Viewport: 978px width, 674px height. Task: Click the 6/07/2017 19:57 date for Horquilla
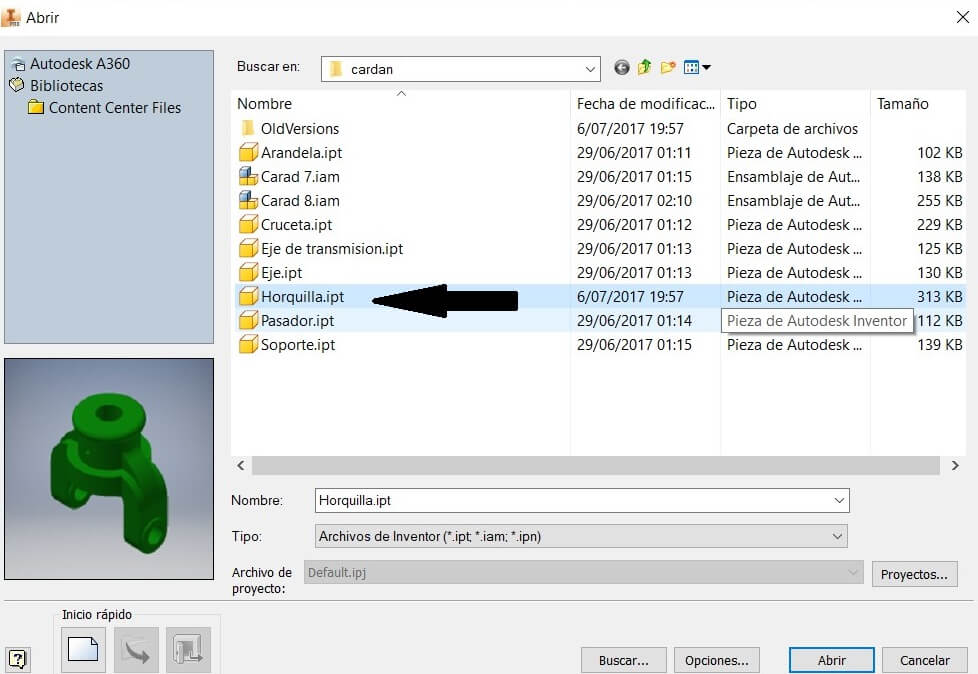(x=630, y=297)
